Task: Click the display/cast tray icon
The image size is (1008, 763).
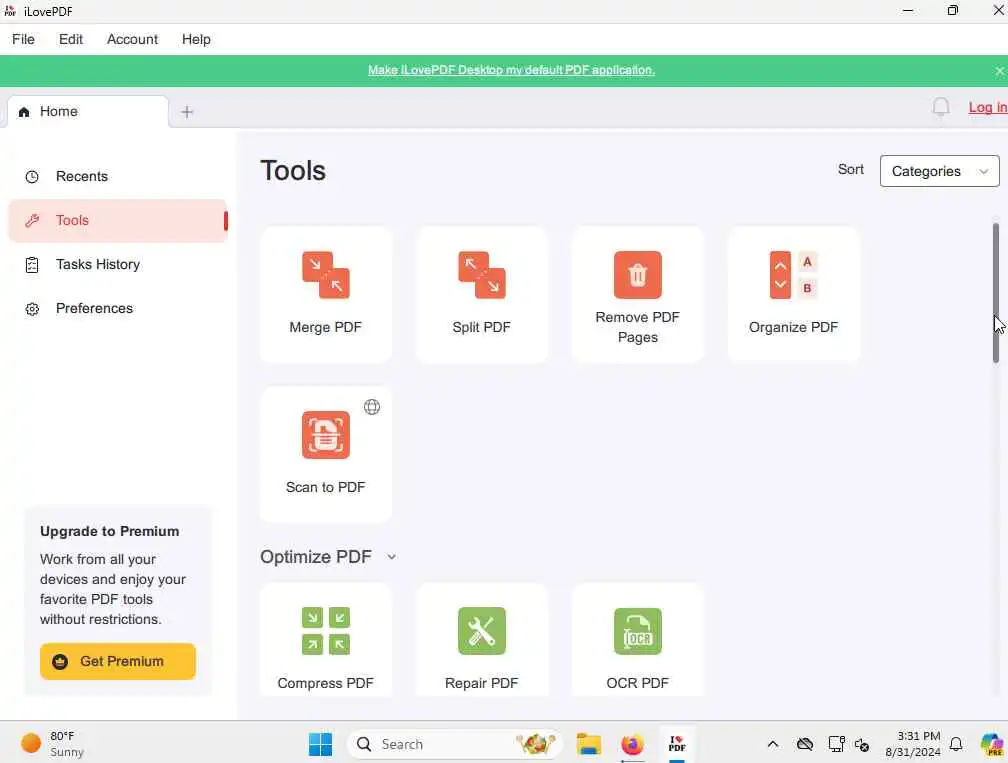Action: (x=836, y=744)
